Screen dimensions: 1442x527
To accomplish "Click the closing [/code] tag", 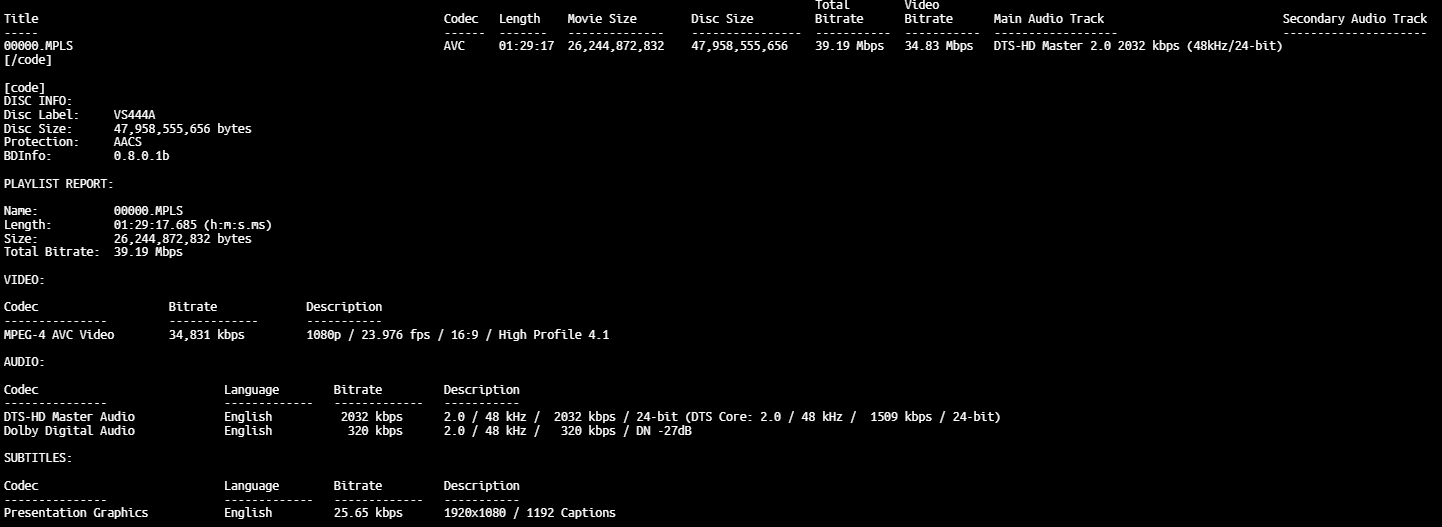I will click(x=28, y=60).
